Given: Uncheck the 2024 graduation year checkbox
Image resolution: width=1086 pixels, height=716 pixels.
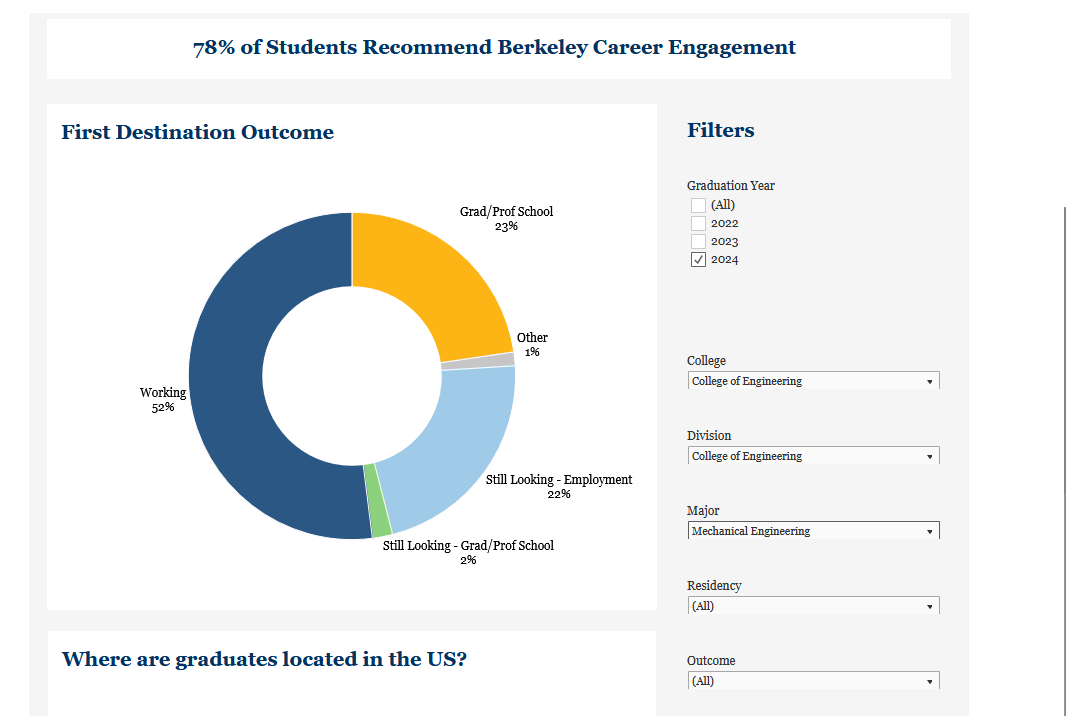Looking at the screenshot, I should point(698,259).
